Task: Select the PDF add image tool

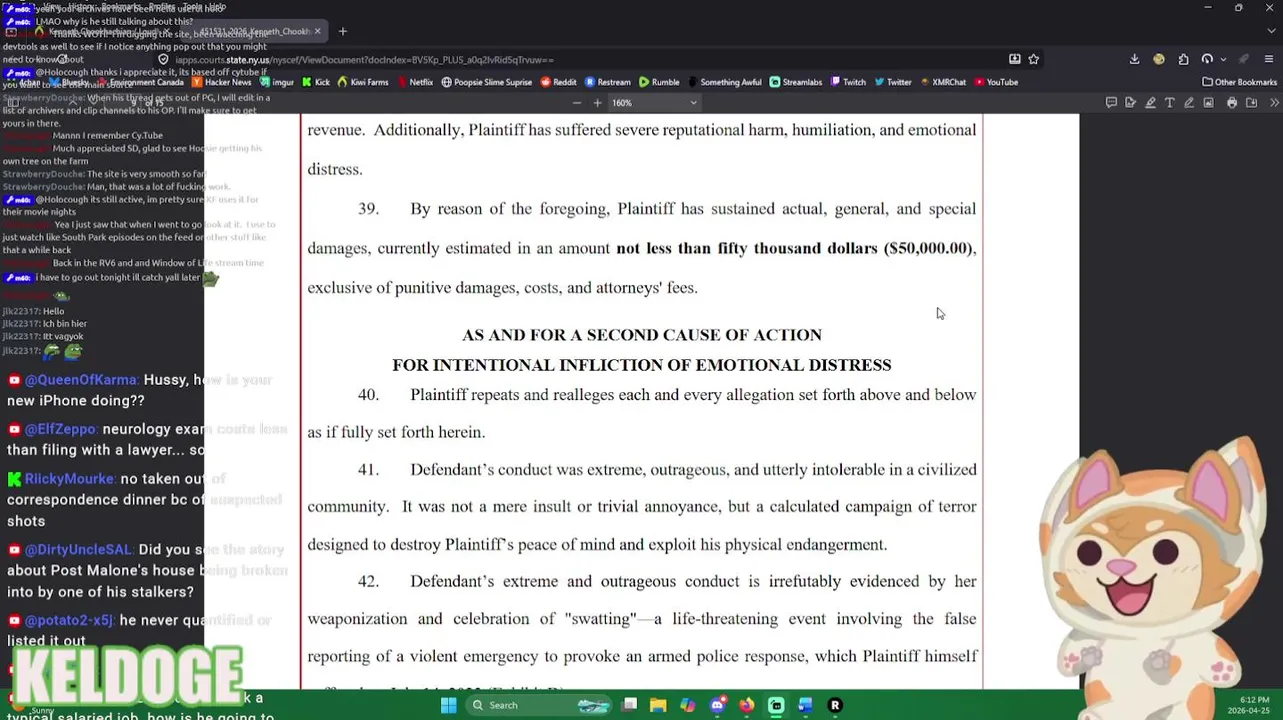Action: tap(1208, 102)
